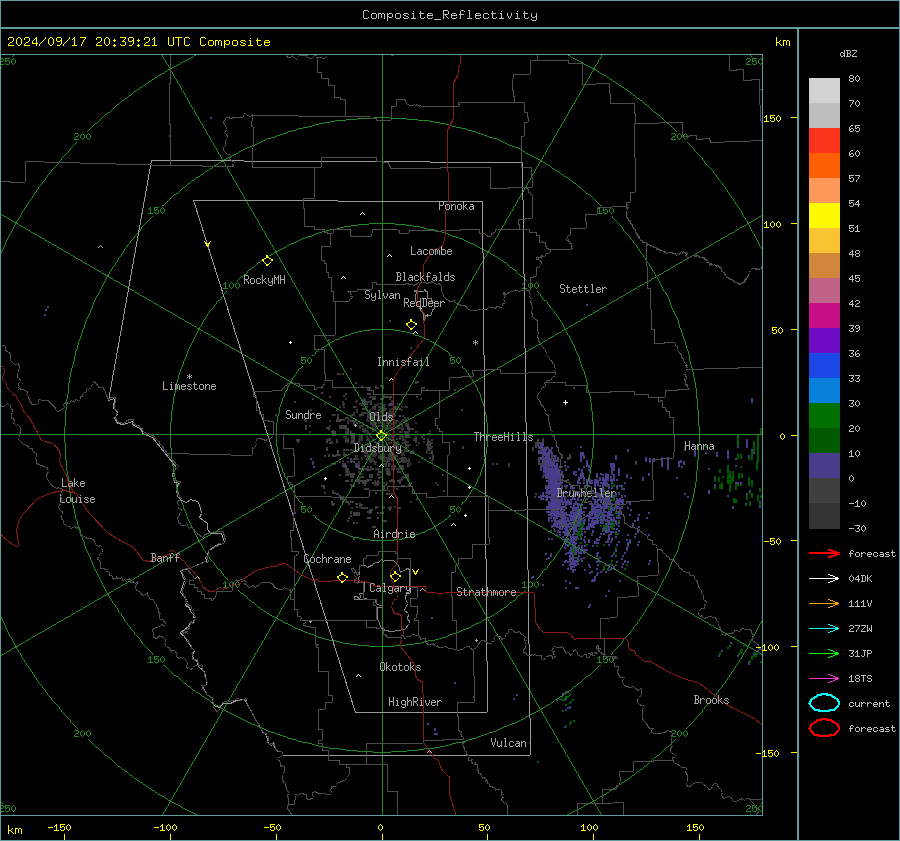Click the Banff label
Image resolution: width=900 pixels, height=841 pixels.
(x=165, y=557)
